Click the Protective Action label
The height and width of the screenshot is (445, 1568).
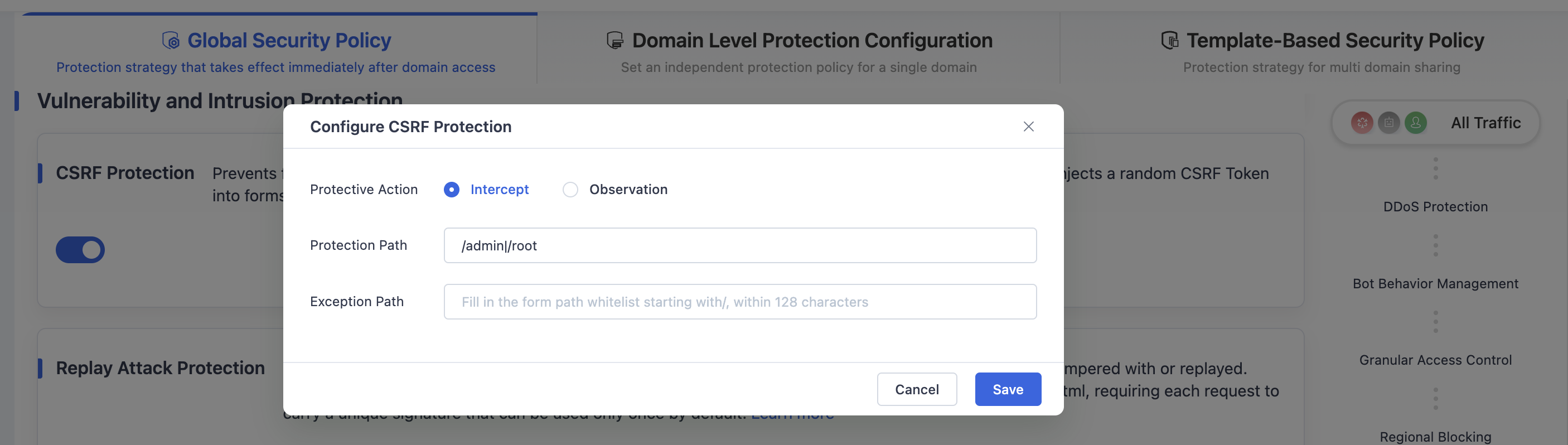364,190
